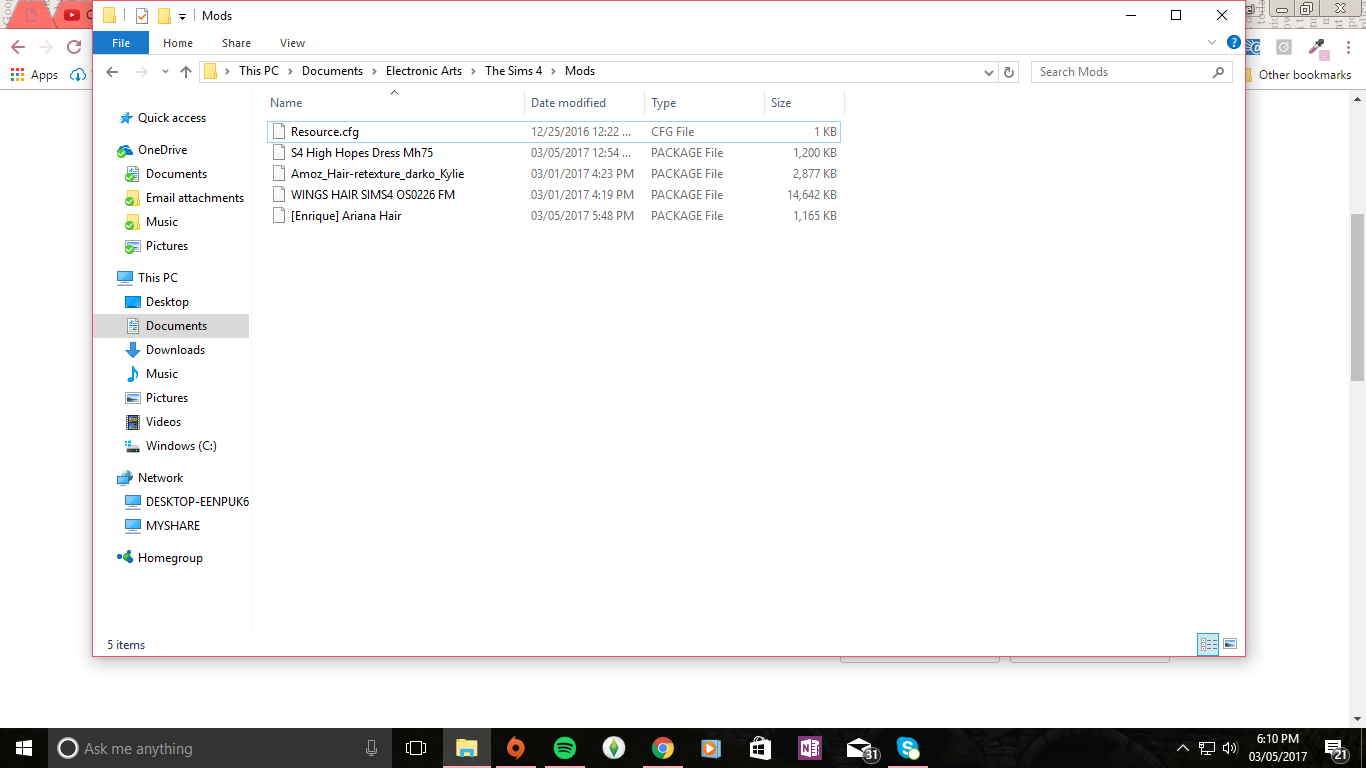Screen dimensions: 1366x768
Task: Open Windows Store taskbar icon
Action: 760,748
